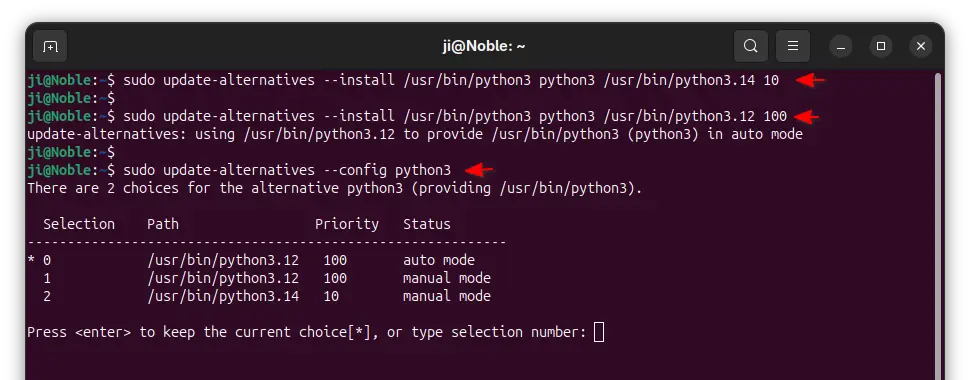This screenshot has height=380, width=970.
Task: Click the cursor after selection number prompt
Action: coord(599,332)
